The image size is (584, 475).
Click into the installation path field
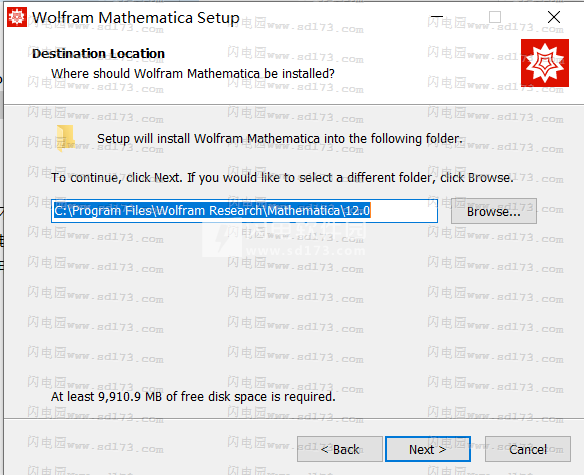click(244, 211)
